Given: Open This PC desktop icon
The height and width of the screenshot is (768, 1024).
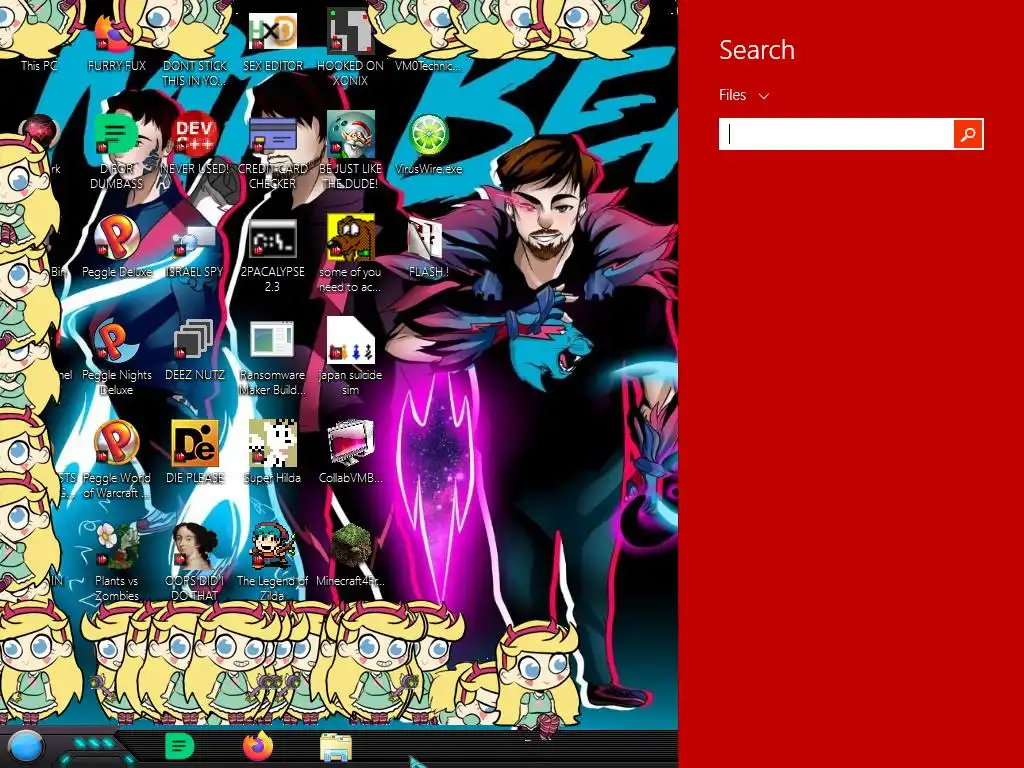Looking at the screenshot, I should 38,65.
